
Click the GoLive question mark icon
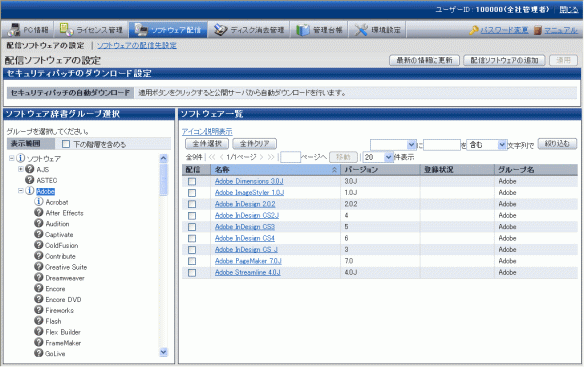point(39,353)
